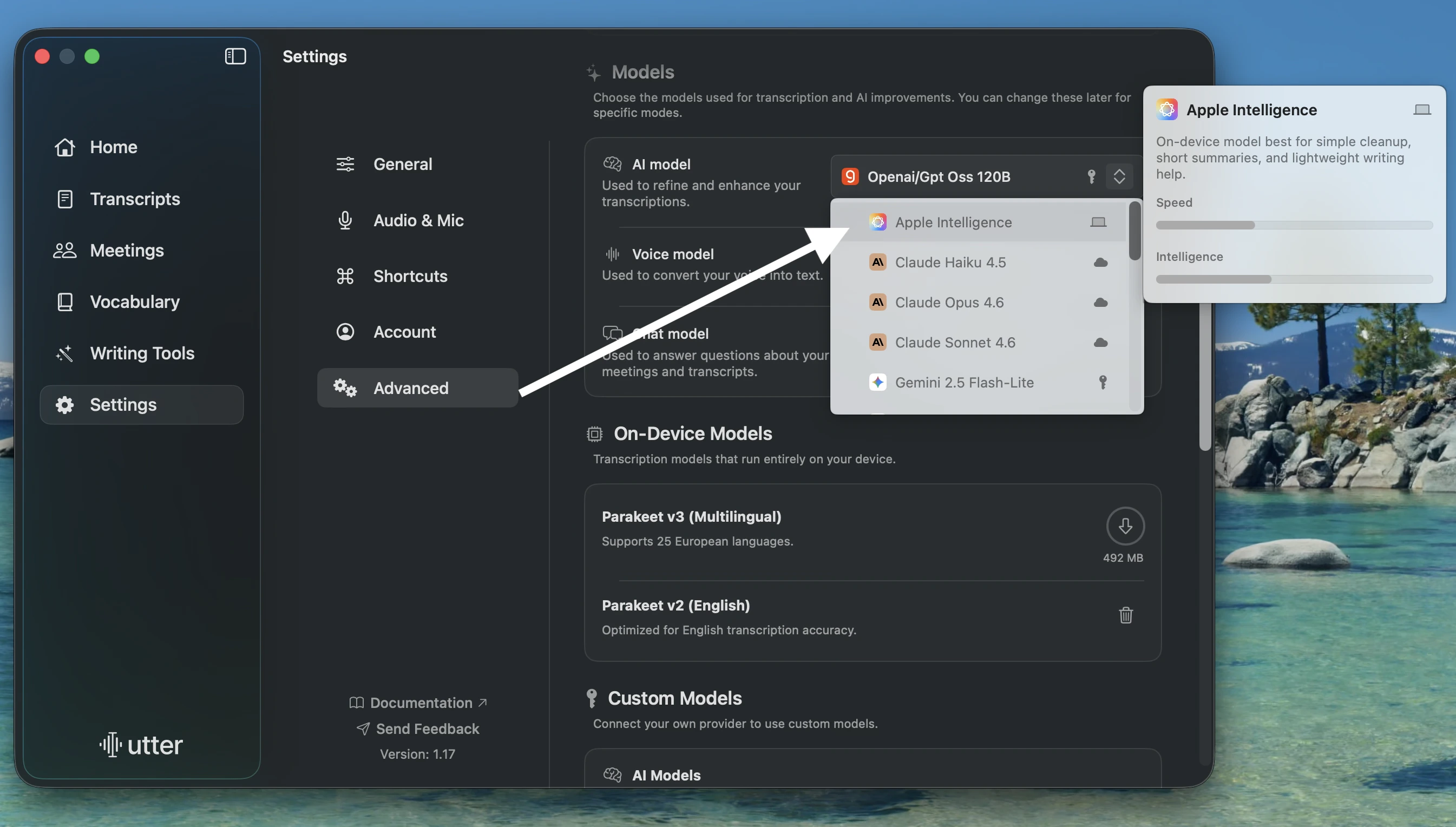The height and width of the screenshot is (827, 1456).
Task: Open Transcripts in the sidebar
Action: pos(142,199)
